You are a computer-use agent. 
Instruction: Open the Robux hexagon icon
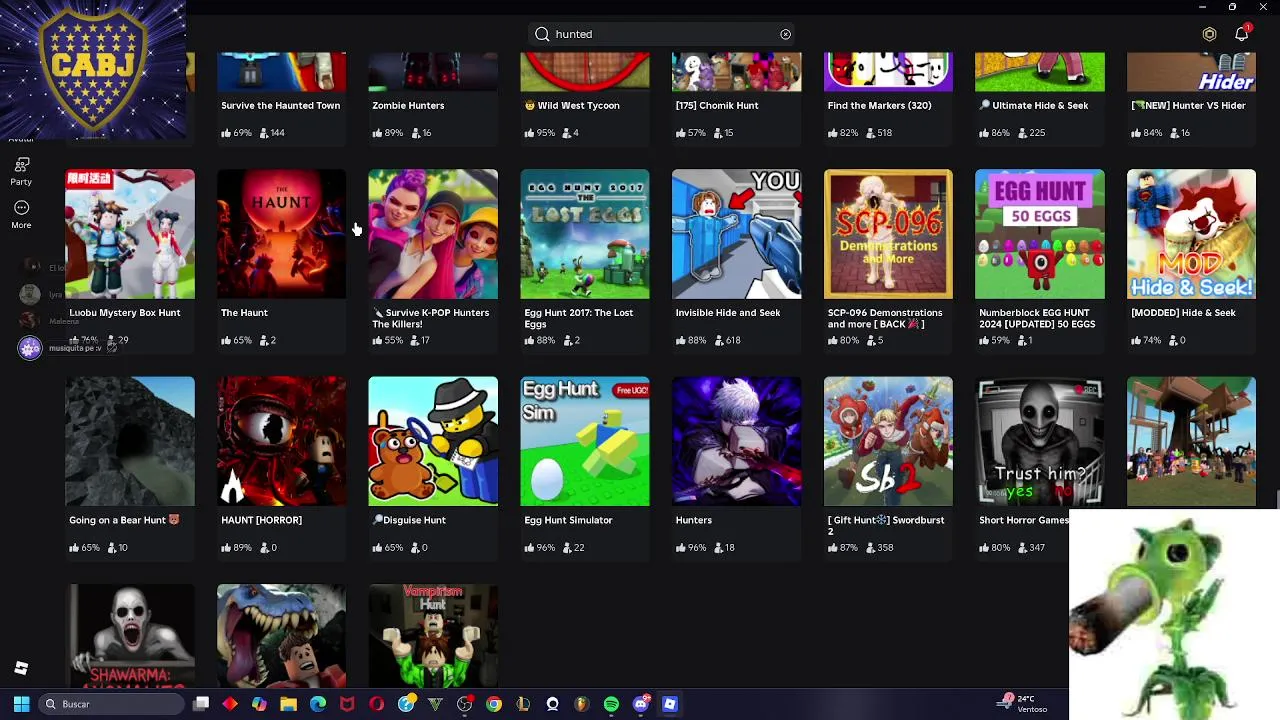point(1209,34)
